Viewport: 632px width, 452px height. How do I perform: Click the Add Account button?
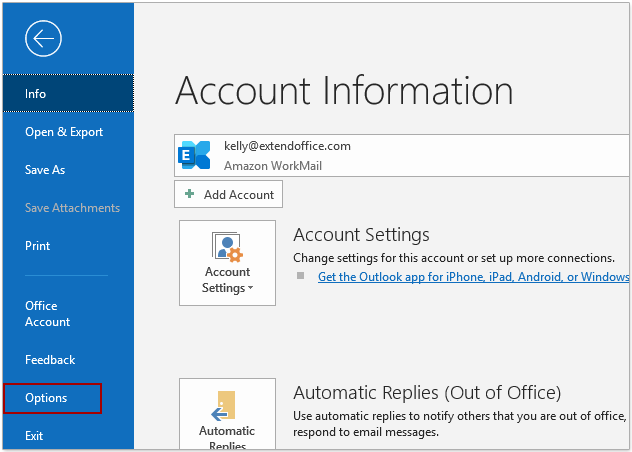tap(229, 194)
